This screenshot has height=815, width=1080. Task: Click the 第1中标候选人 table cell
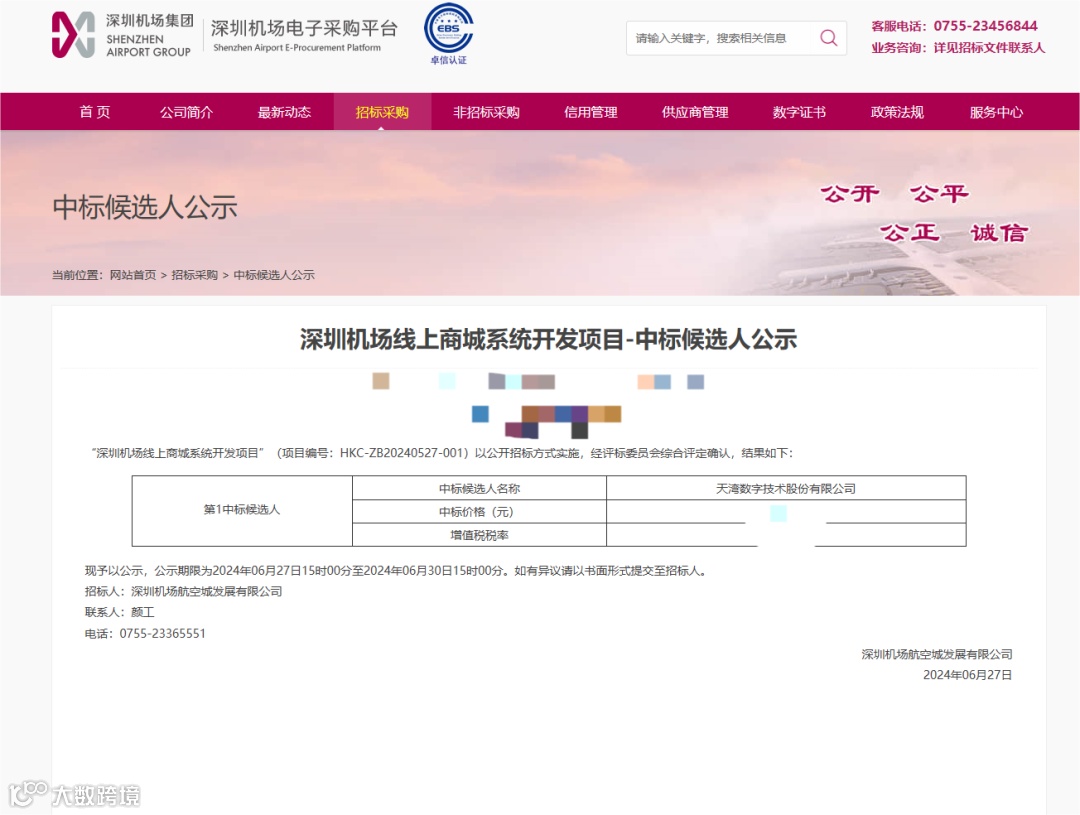click(x=242, y=510)
